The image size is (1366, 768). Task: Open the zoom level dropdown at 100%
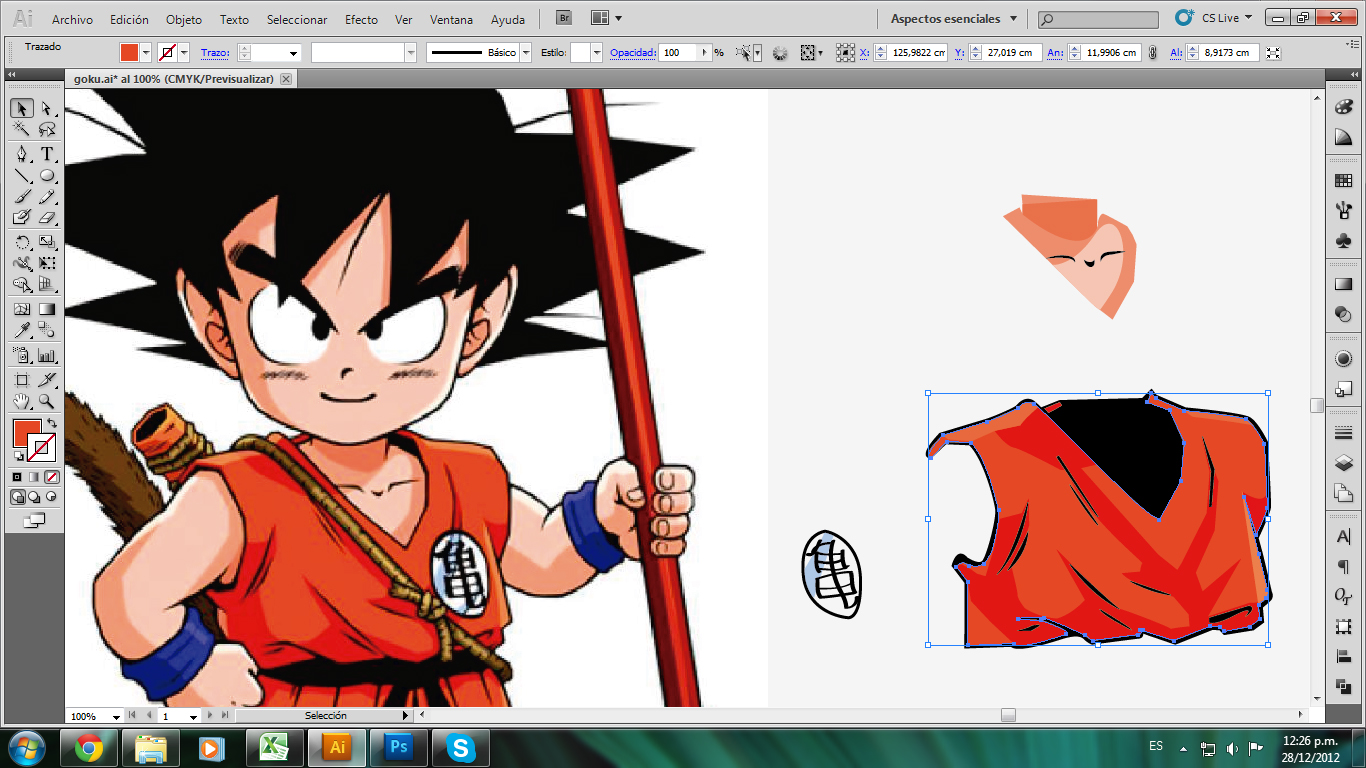117,716
